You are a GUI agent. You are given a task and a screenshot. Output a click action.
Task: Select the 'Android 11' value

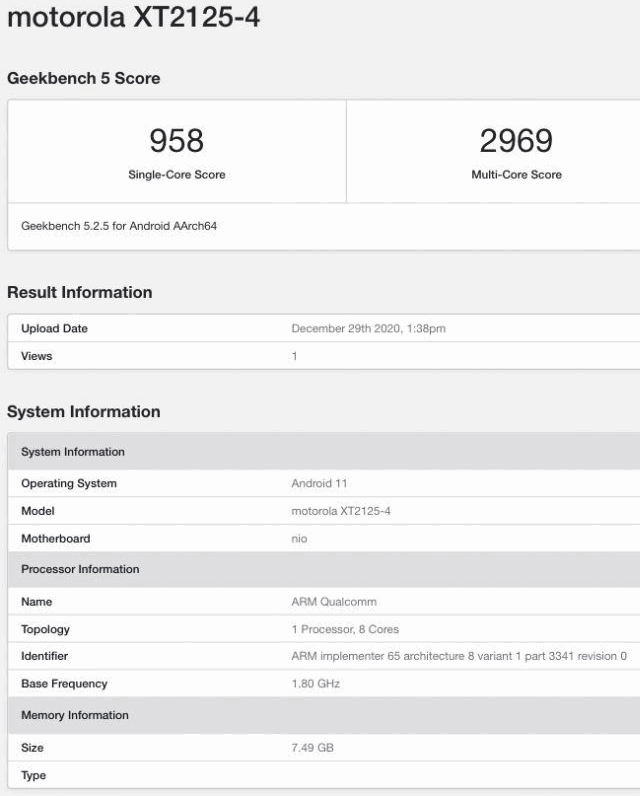click(319, 483)
